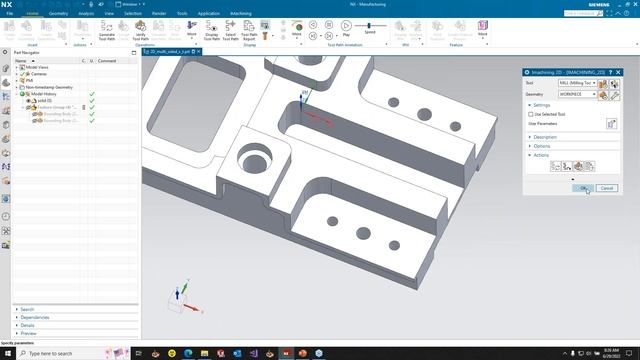Open the Window dropdown in title bar
The image size is (640, 360).
131,4
